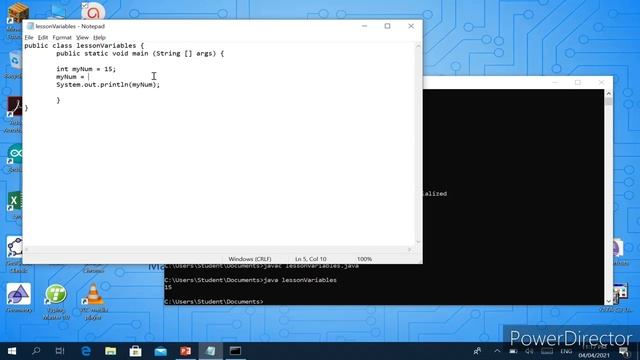
Task: Open the calendar from date 04/04/2021
Action: (x=594, y=356)
